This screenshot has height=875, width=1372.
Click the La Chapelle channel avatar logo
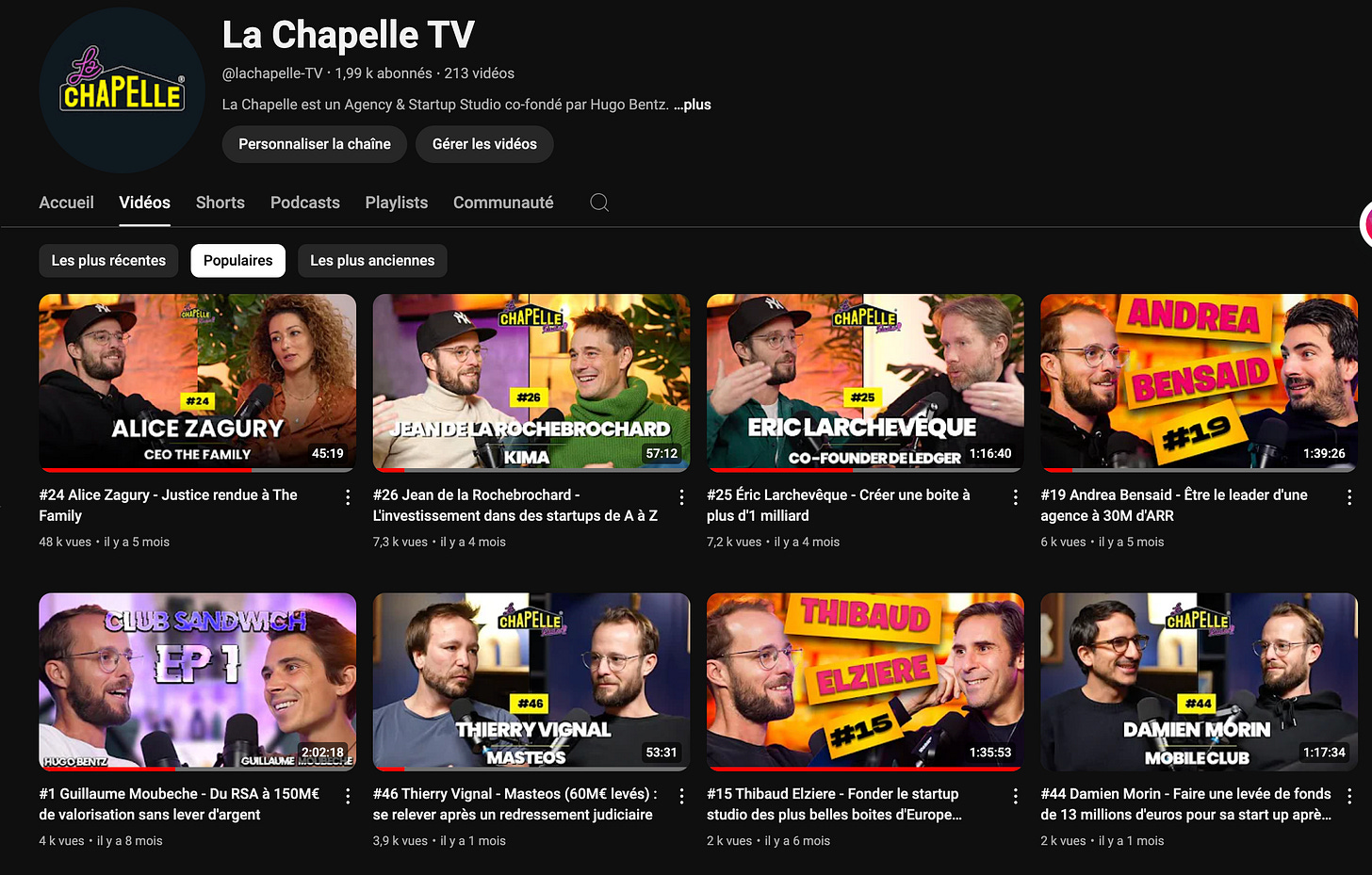pos(122,90)
